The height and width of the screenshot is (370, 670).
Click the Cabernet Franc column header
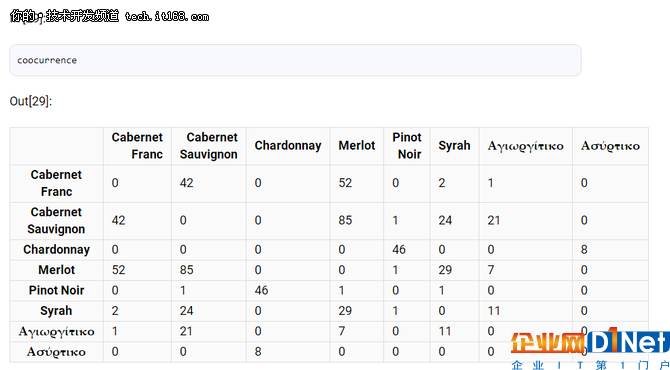[x=137, y=146]
